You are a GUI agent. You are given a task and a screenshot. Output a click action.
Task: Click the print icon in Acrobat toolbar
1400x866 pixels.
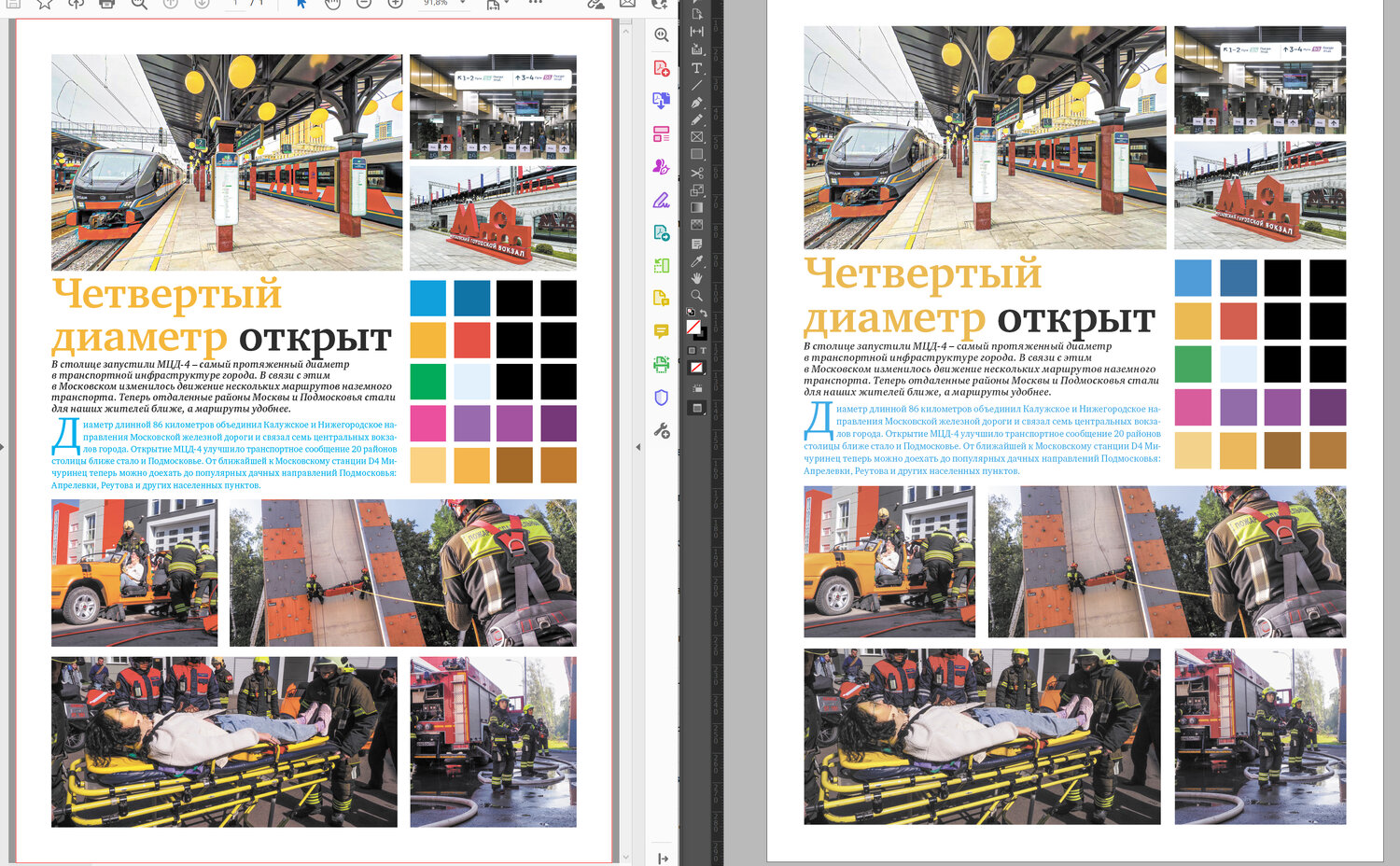(x=107, y=4)
